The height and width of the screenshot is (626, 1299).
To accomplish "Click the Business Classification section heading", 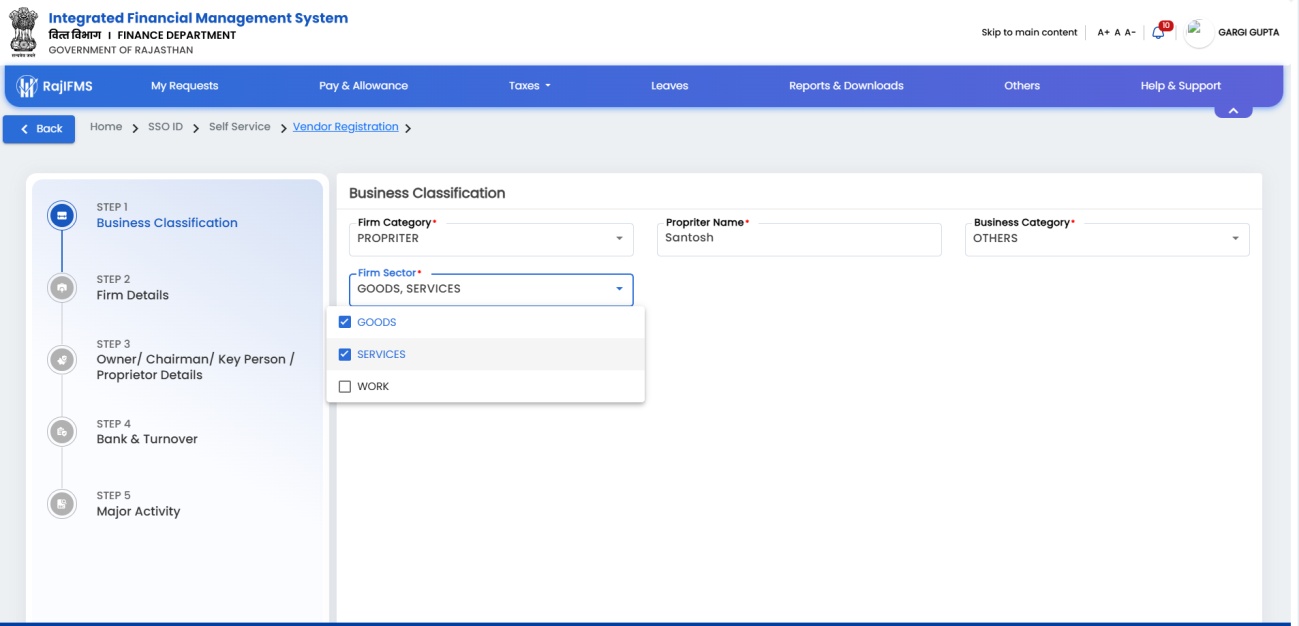I will [x=427, y=193].
